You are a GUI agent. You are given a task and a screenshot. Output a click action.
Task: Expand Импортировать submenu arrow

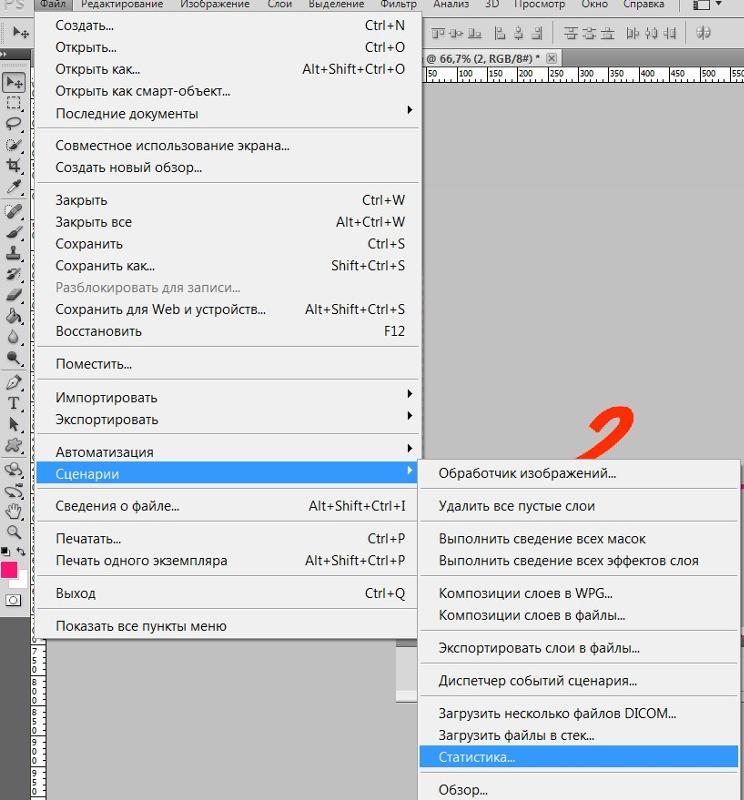tap(409, 394)
